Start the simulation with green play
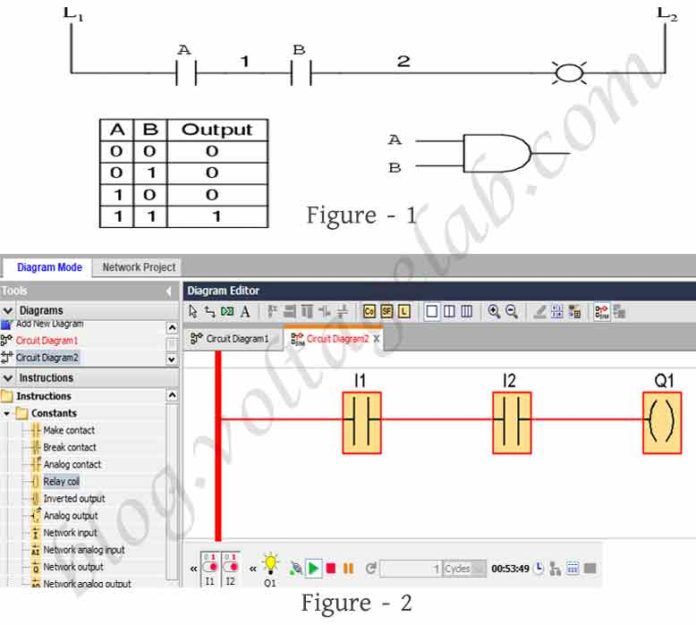This screenshot has height=625, width=696. 313,568
